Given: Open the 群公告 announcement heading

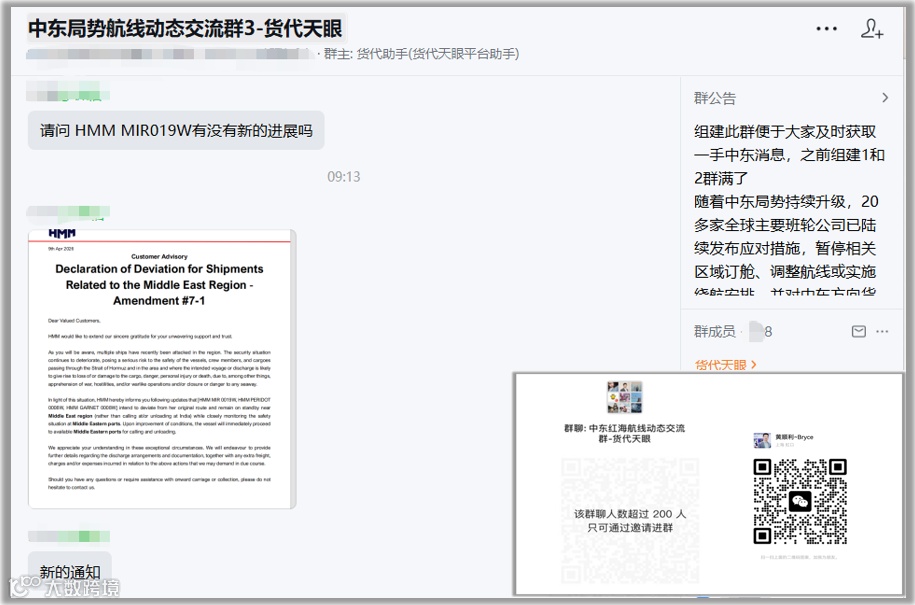Looking at the screenshot, I should (715, 98).
